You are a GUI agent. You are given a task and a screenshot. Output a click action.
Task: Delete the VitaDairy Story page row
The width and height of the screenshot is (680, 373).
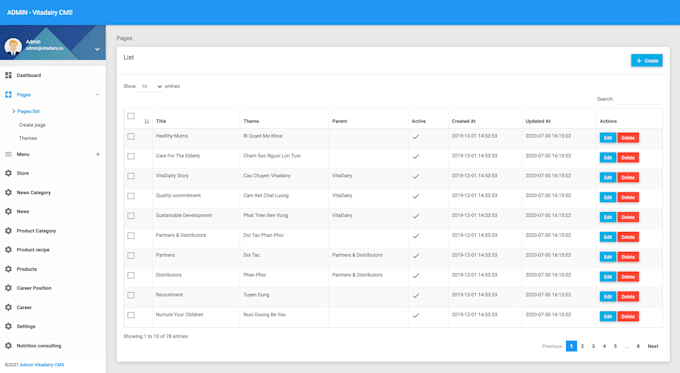pos(628,177)
